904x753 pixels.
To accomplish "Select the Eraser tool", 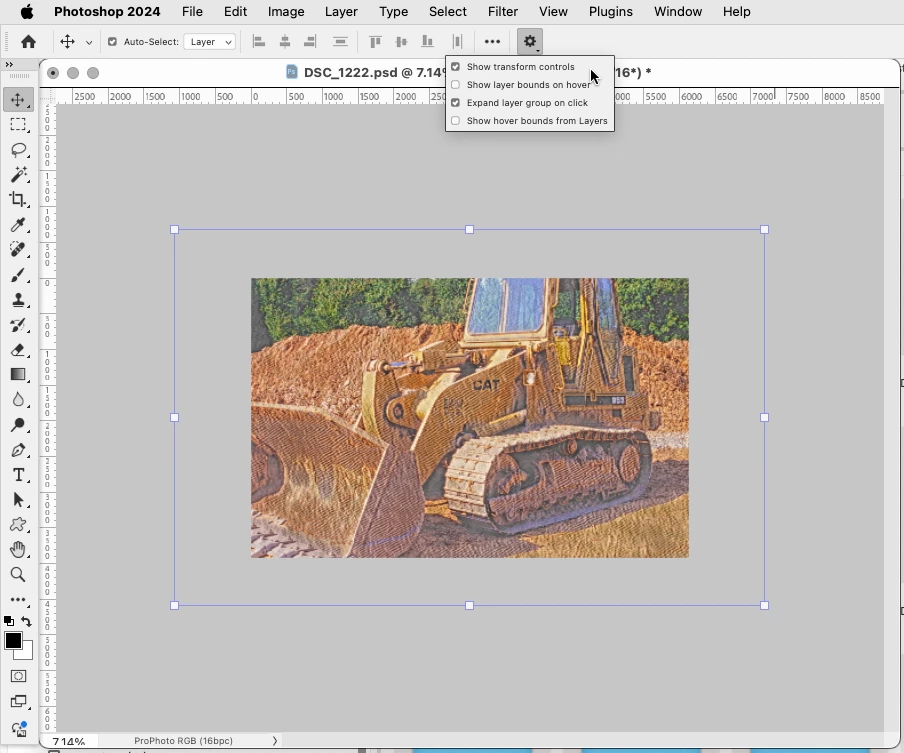I will point(18,350).
